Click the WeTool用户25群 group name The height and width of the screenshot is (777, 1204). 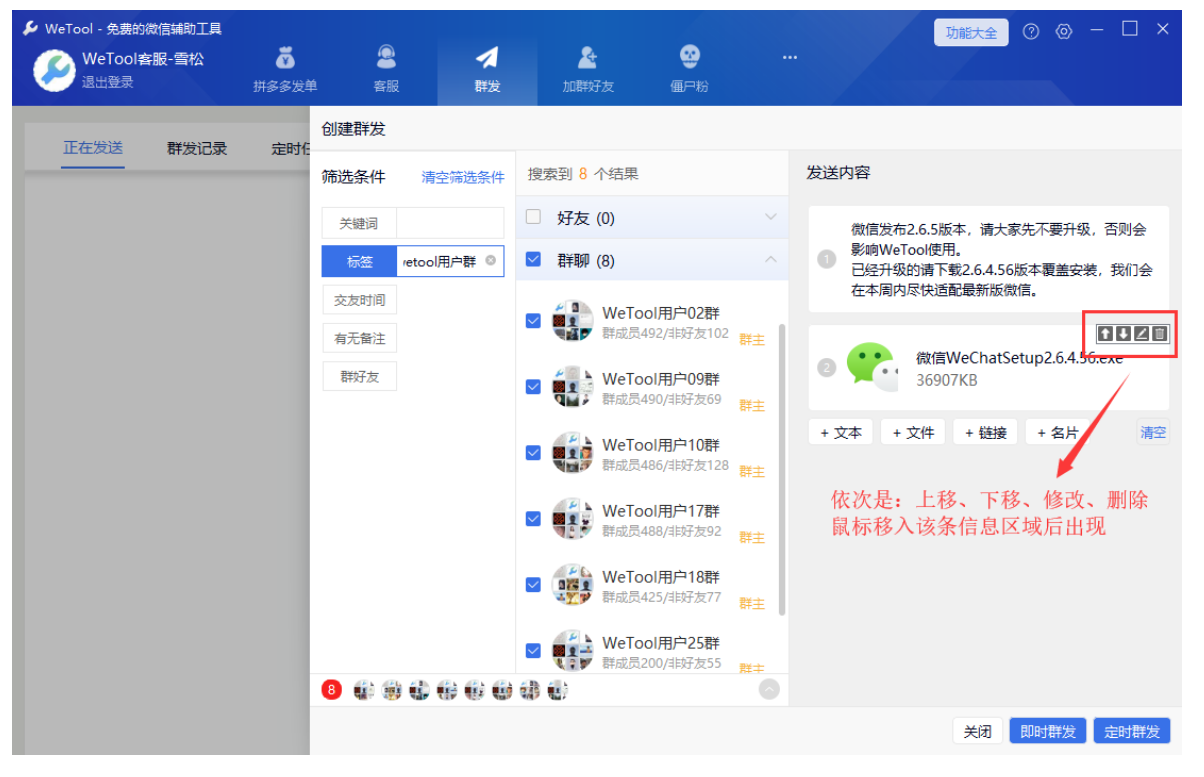tap(660, 643)
